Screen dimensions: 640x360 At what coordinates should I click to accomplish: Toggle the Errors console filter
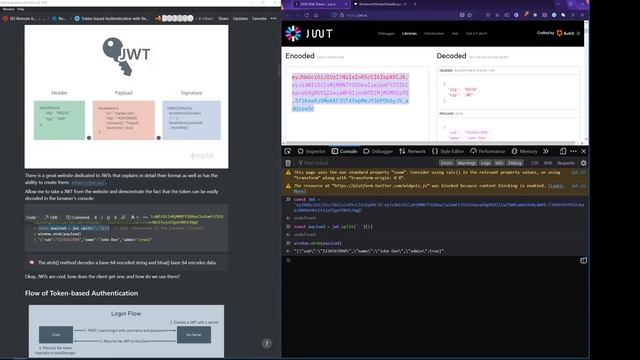click(446, 163)
